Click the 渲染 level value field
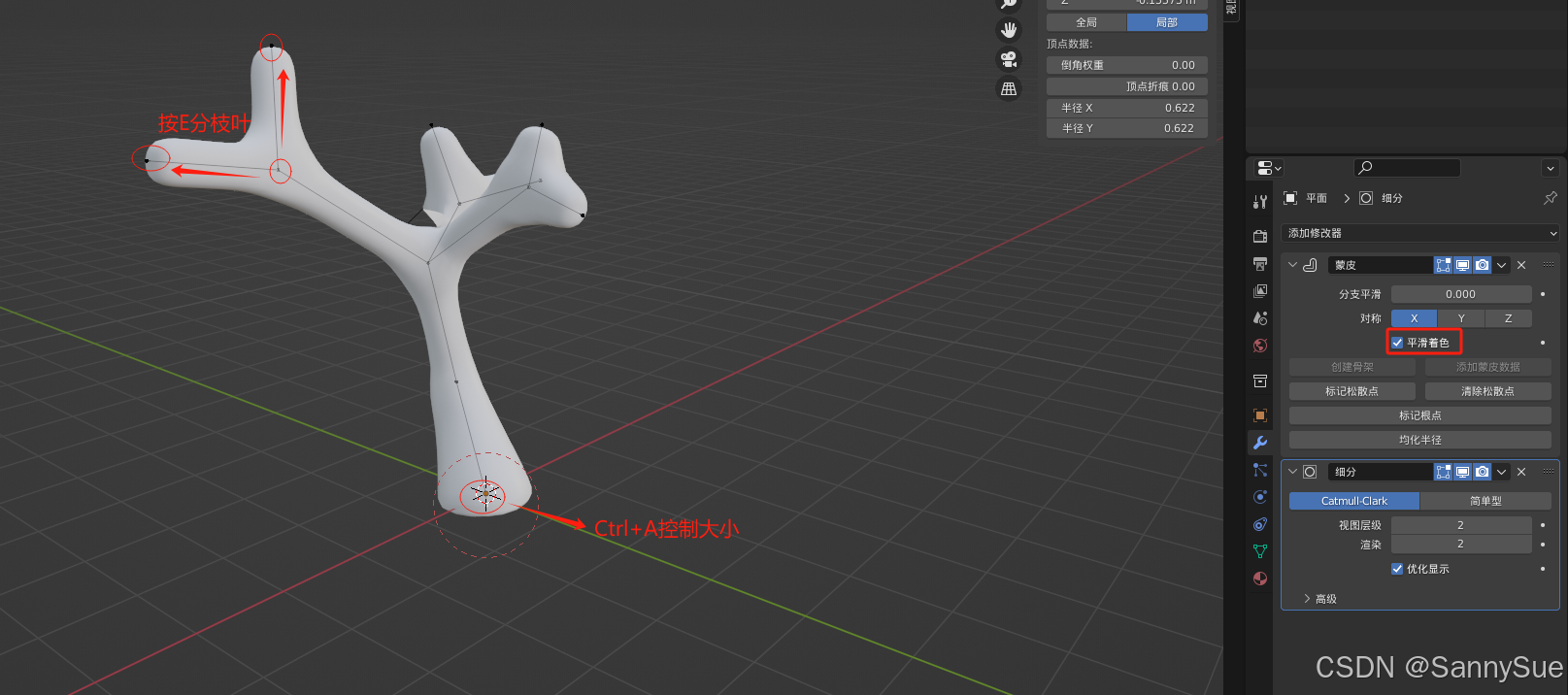The width and height of the screenshot is (1568, 695). (1461, 545)
